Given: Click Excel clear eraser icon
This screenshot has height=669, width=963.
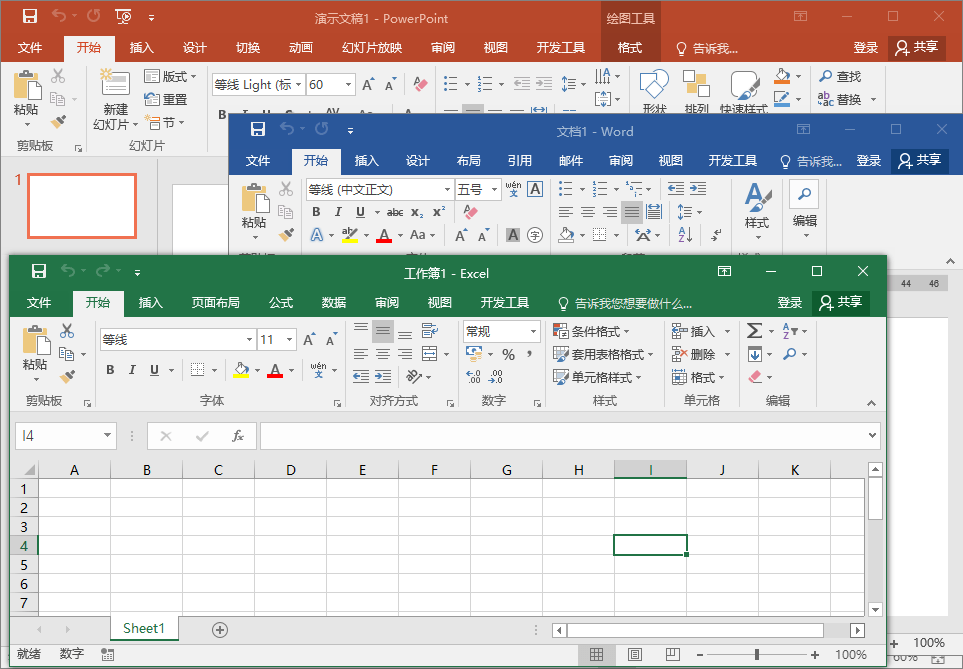Looking at the screenshot, I should 755,377.
